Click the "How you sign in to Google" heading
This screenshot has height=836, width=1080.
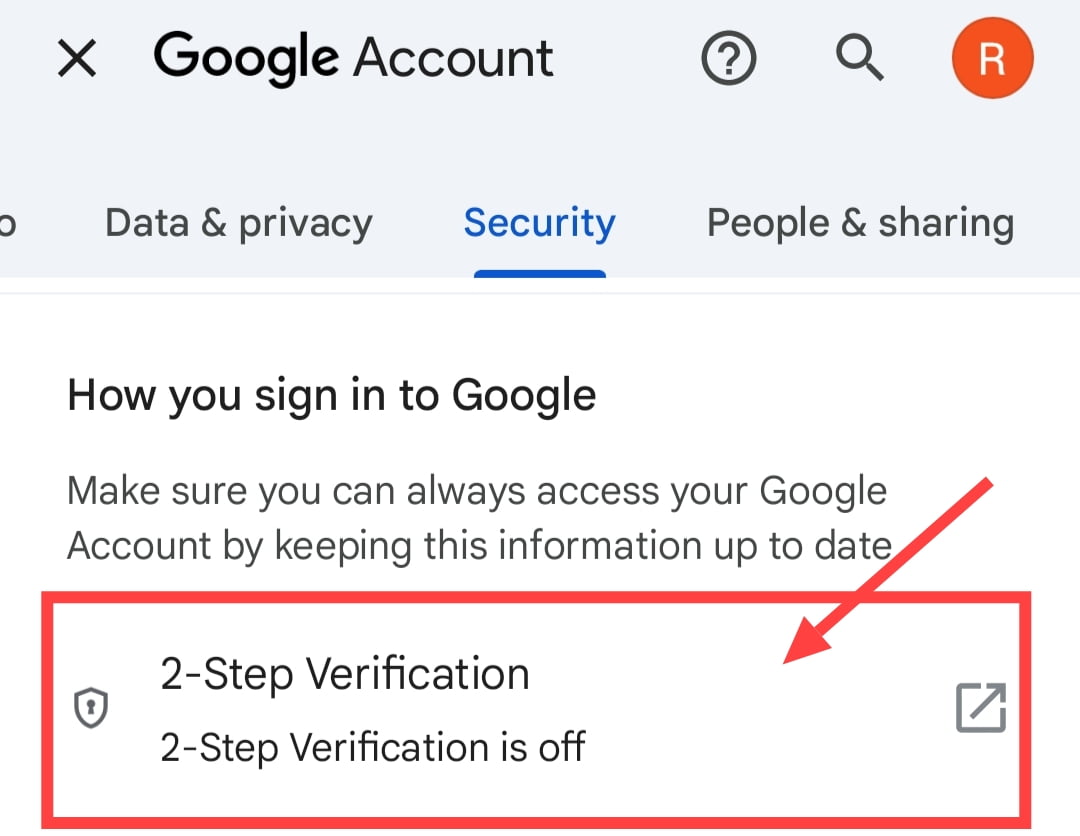click(x=331, y=396)
